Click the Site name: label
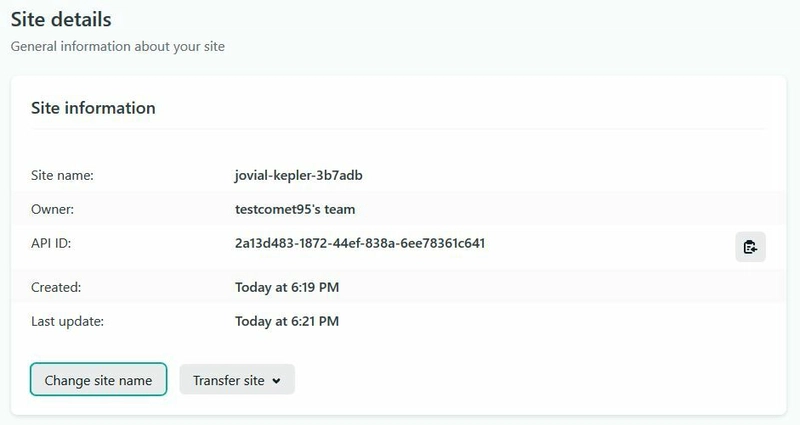The width and height of the screenshot is (800, 425). [x=62, y=176]
